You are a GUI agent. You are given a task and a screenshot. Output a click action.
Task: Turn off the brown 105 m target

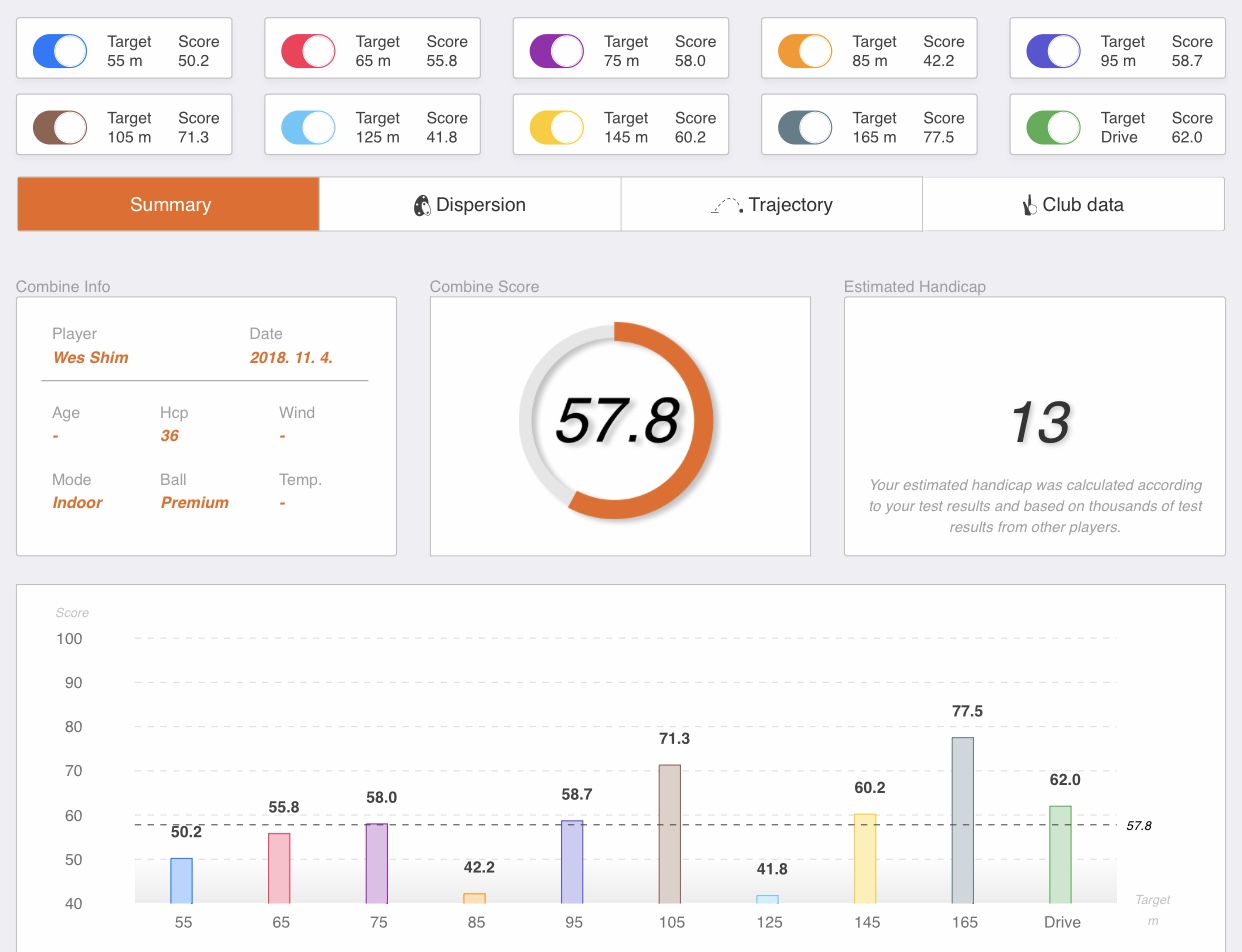[x=60, y=128]
